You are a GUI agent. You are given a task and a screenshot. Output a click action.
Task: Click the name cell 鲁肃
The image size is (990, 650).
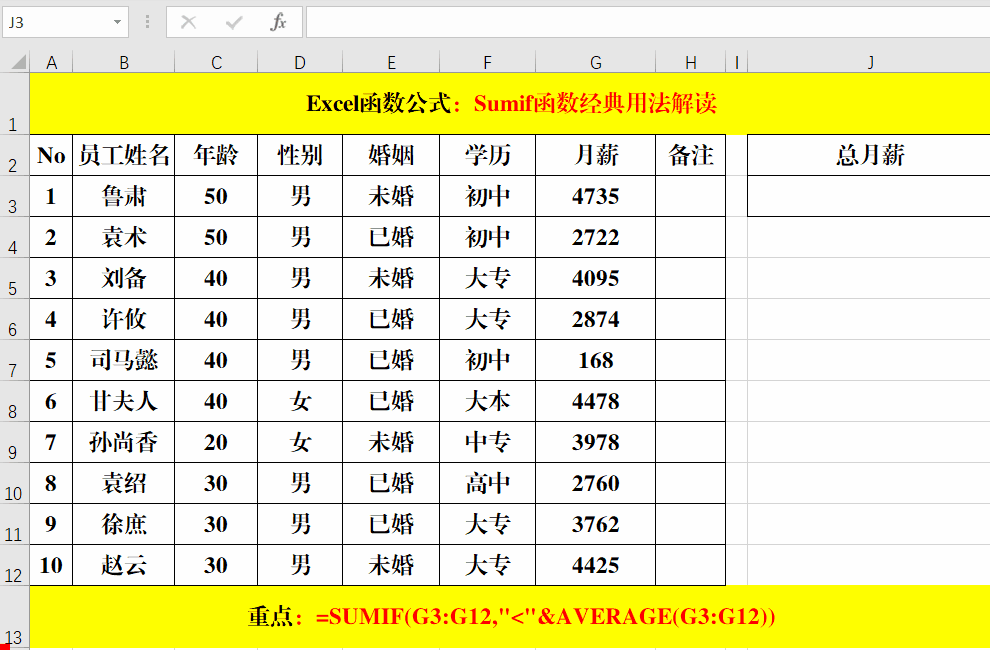pyautogui.click(x=124, y=196)
